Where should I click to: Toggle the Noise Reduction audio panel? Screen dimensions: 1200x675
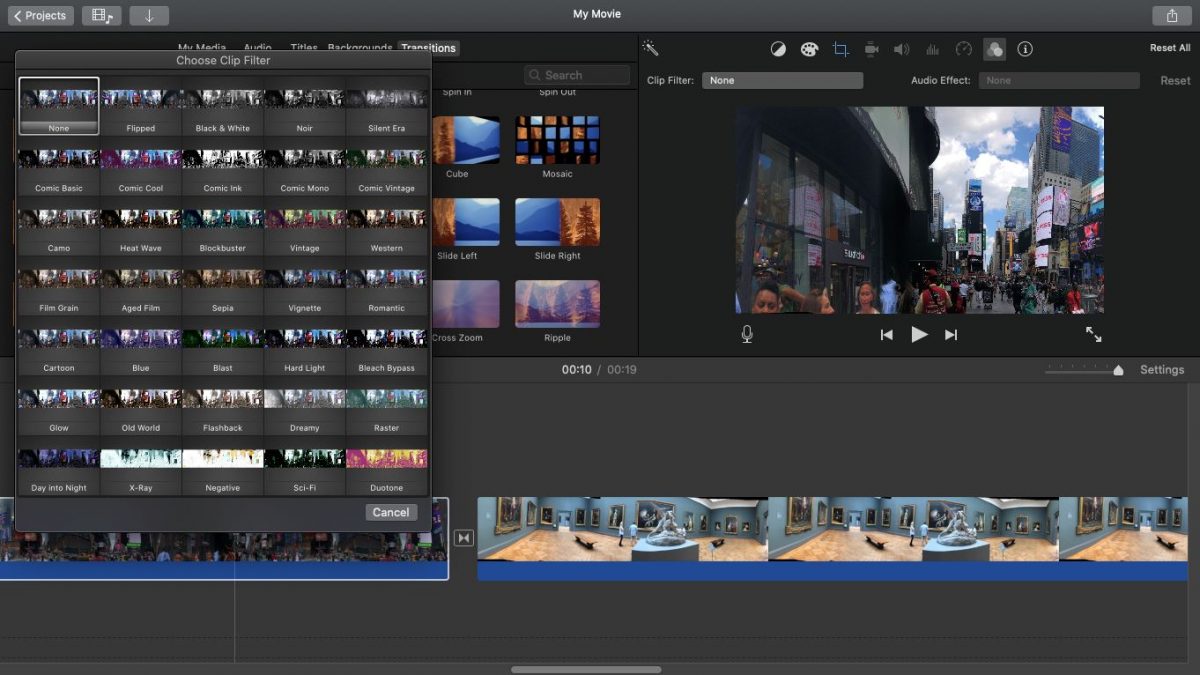click(x=932, y=48)
